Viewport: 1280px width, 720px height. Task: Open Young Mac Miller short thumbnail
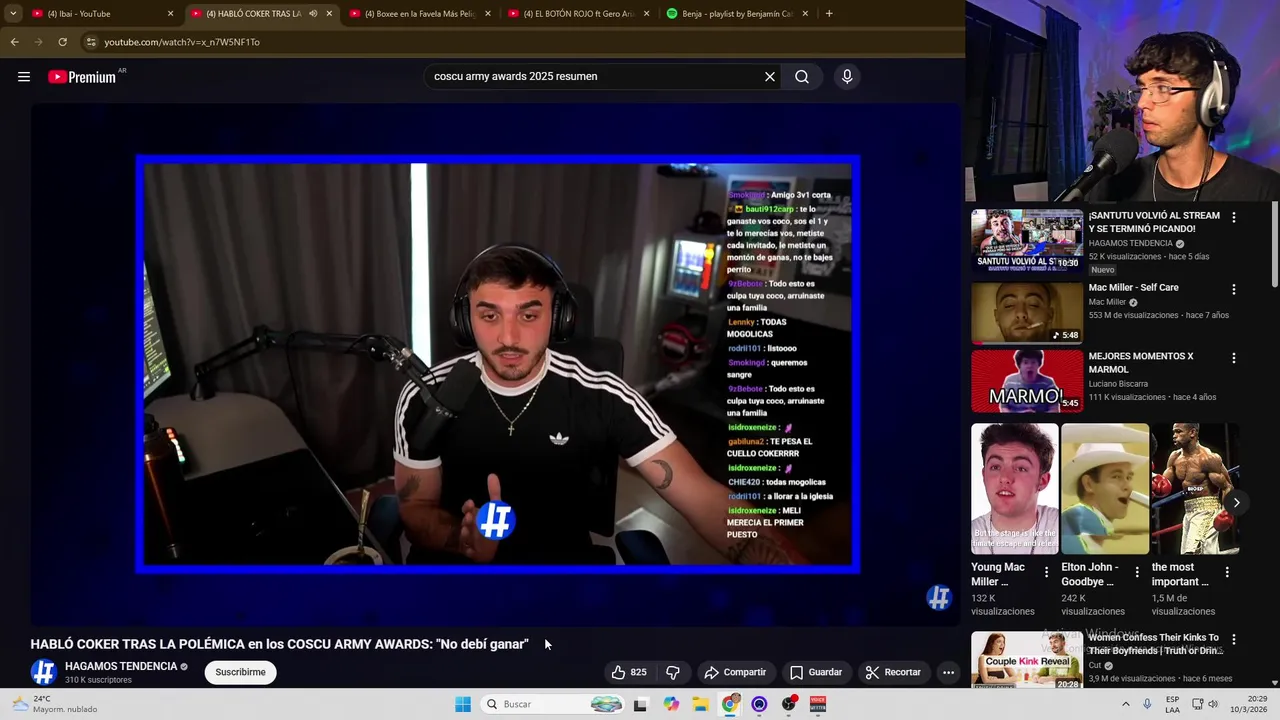tap(1014, 488)
